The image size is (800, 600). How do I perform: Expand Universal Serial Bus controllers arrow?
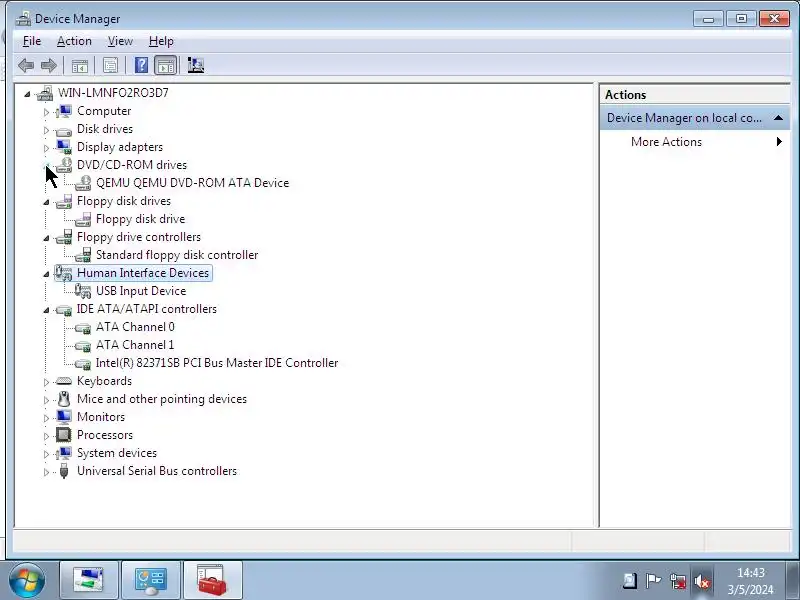[x=46, y=472]
